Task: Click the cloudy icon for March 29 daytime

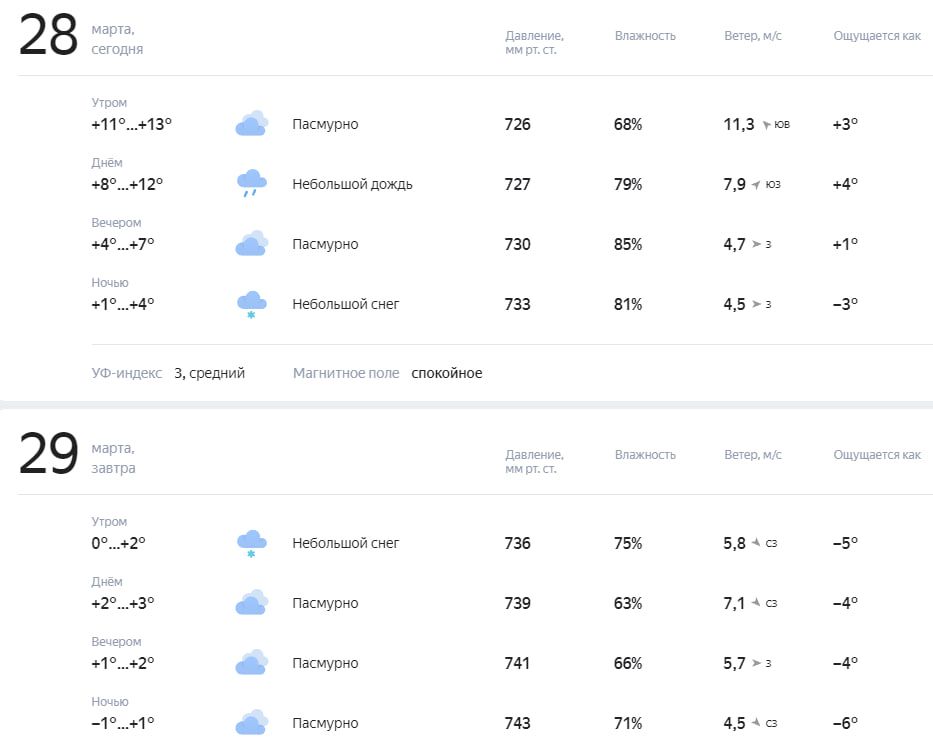Action: click(x=251, y=603)
